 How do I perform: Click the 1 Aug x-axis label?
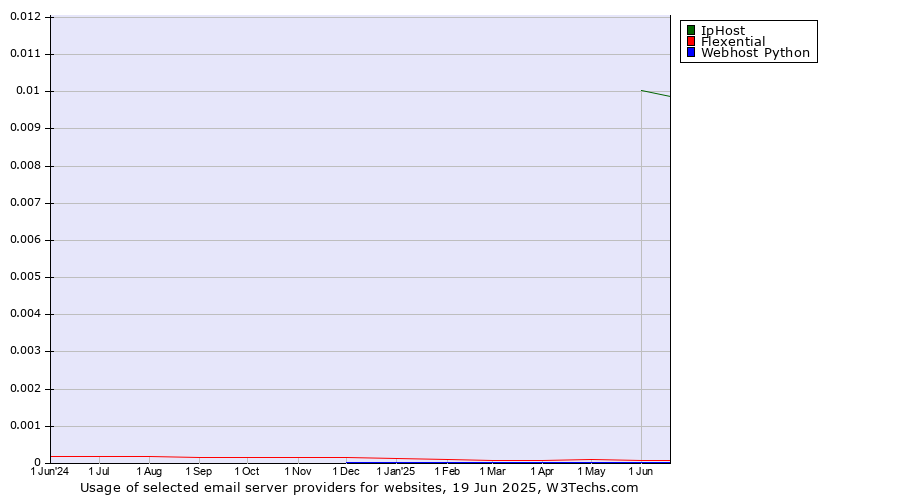coord(149,471)
